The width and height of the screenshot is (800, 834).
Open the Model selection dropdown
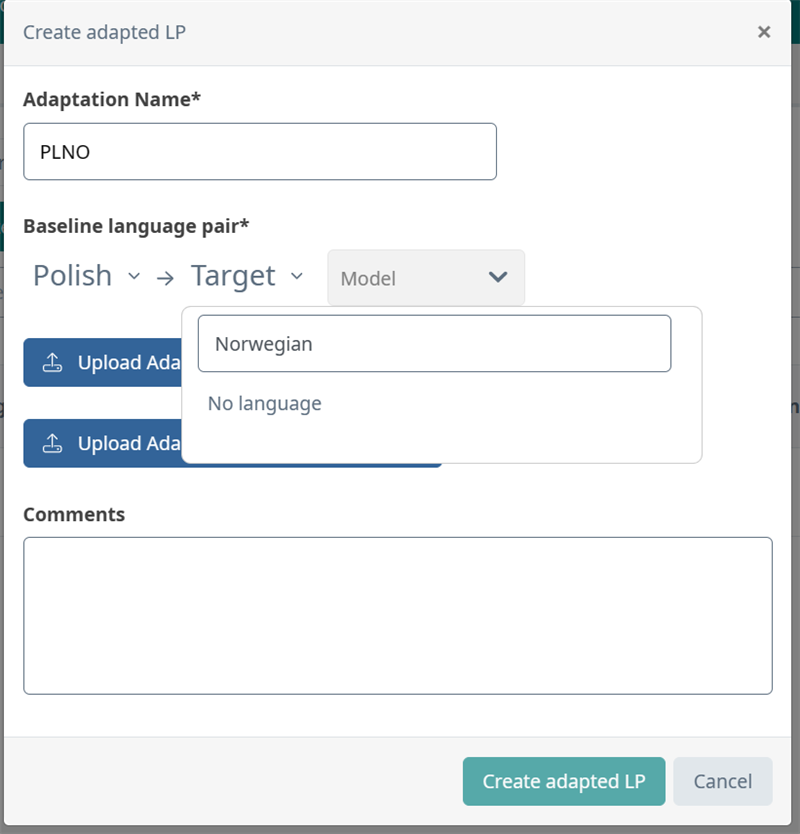[425, 278]
